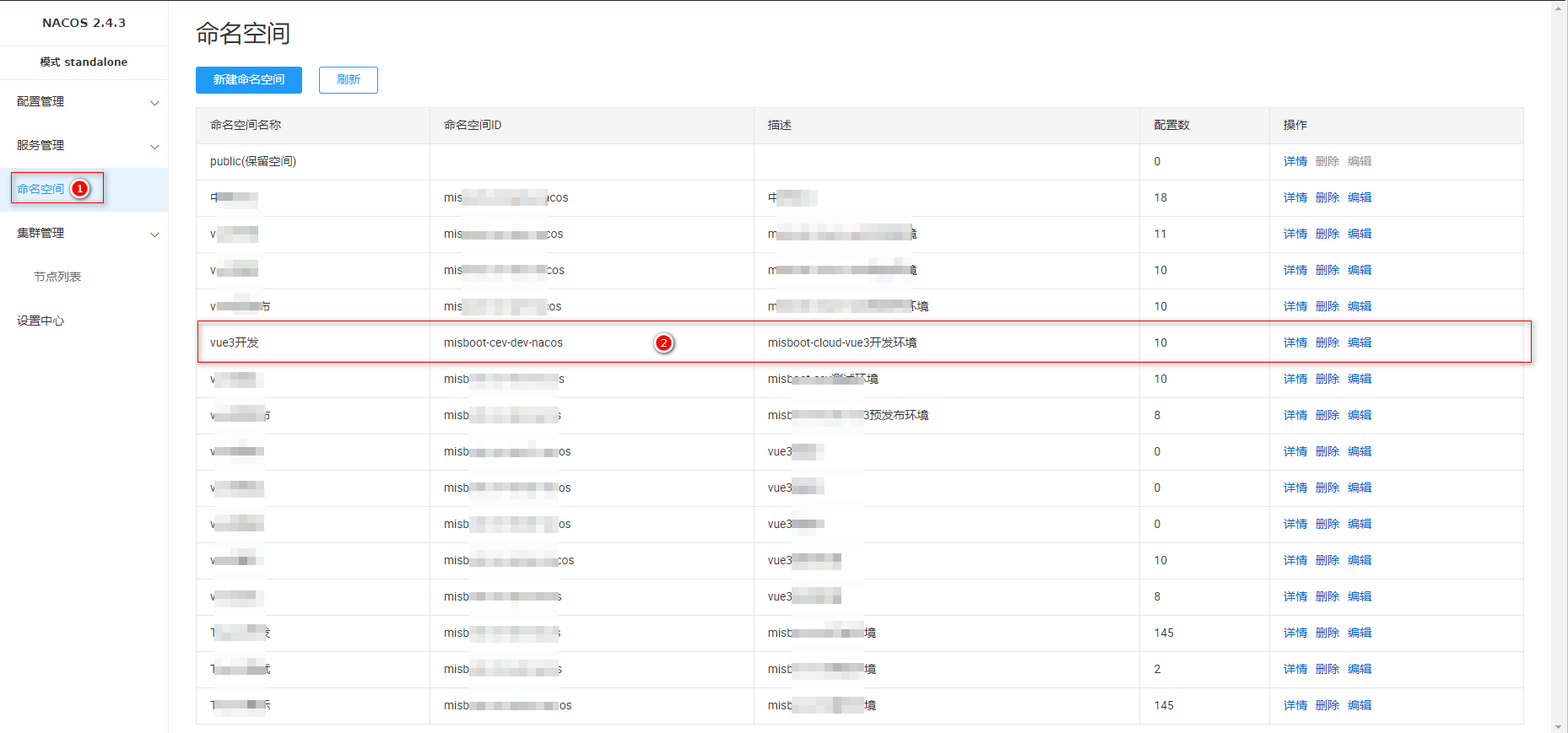Click 删除 for vue3开发 namespace
This screenshot has width=1568, height=733.
pyautogui.click(x=1327, y=342)
